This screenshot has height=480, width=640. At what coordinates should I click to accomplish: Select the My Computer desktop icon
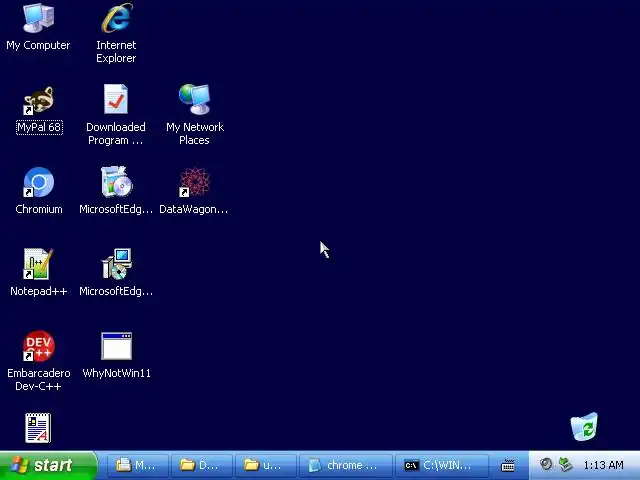coord(38,18)
